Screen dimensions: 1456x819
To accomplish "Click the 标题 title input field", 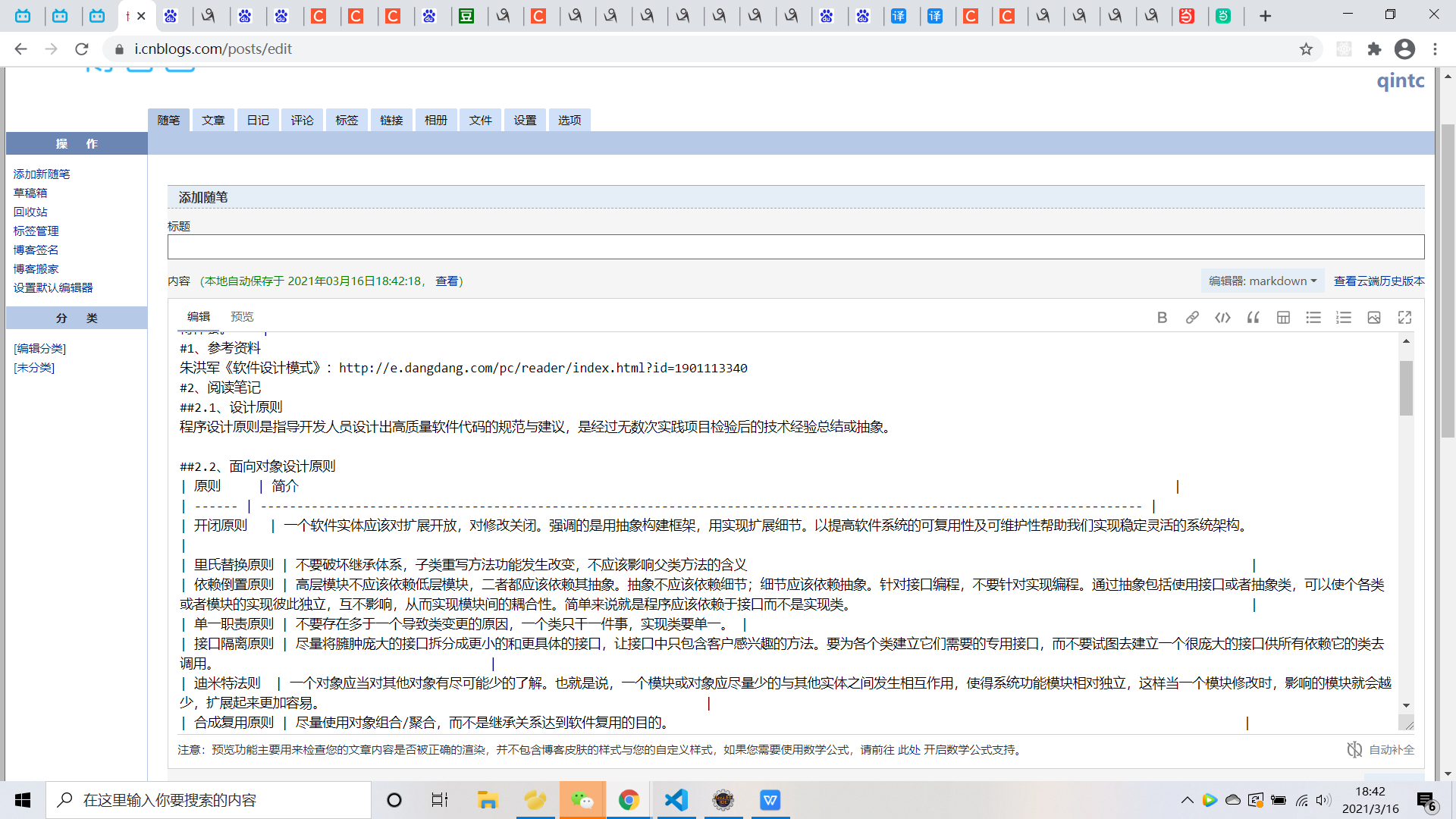I will tap(795, 246).
